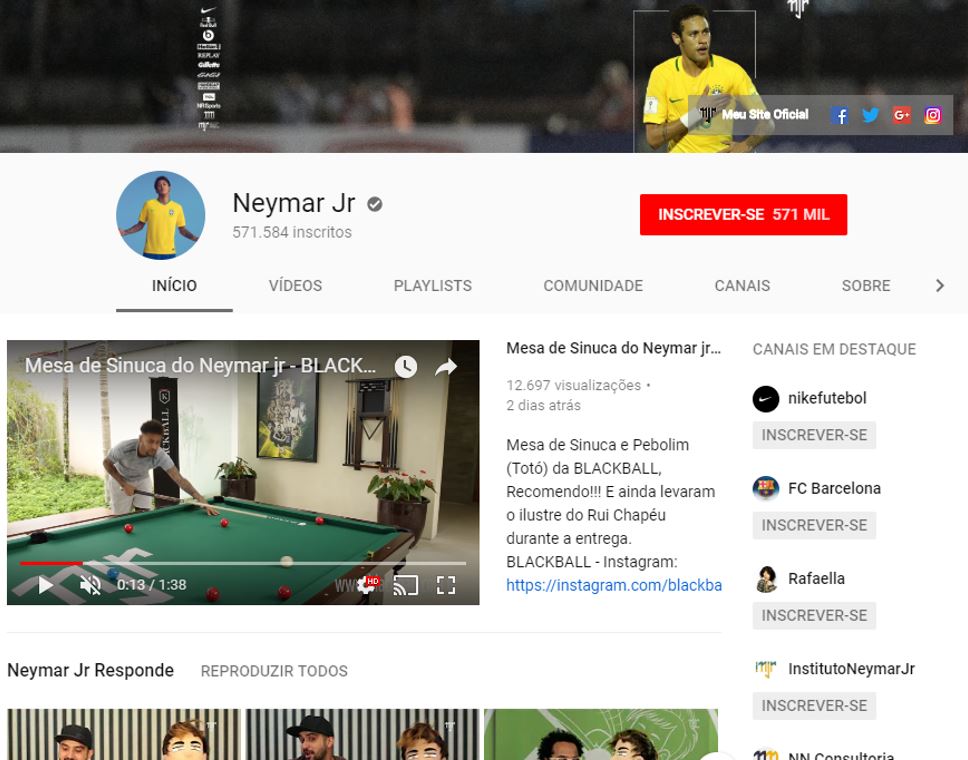Click the nikefutebol channel name
Screen dimensions: 968x760
pos(827,398)
